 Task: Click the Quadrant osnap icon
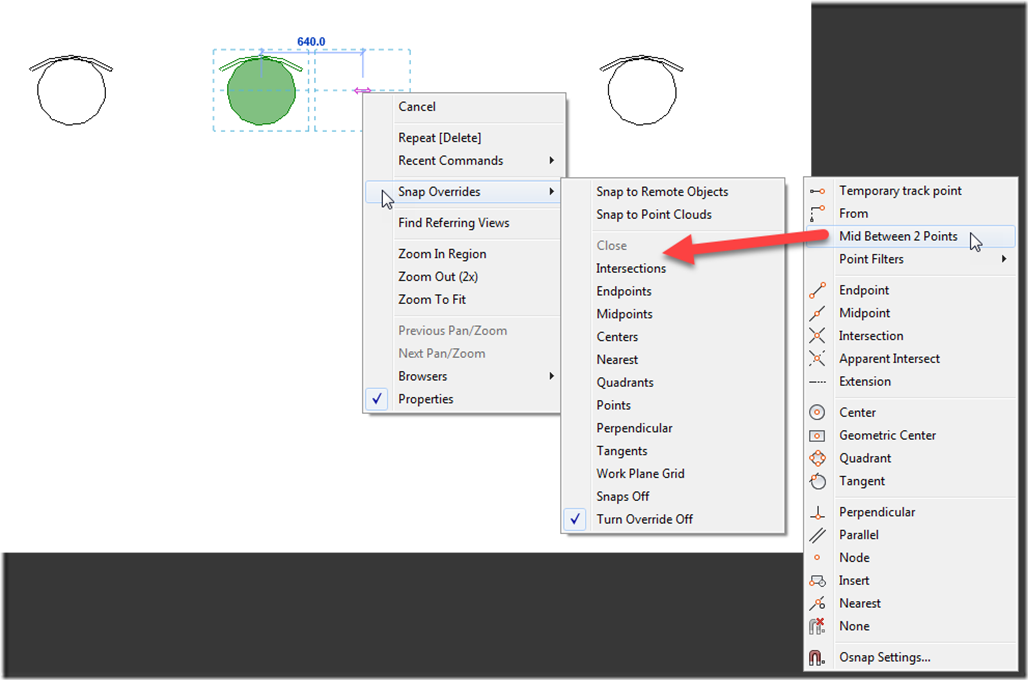point(818,458)
